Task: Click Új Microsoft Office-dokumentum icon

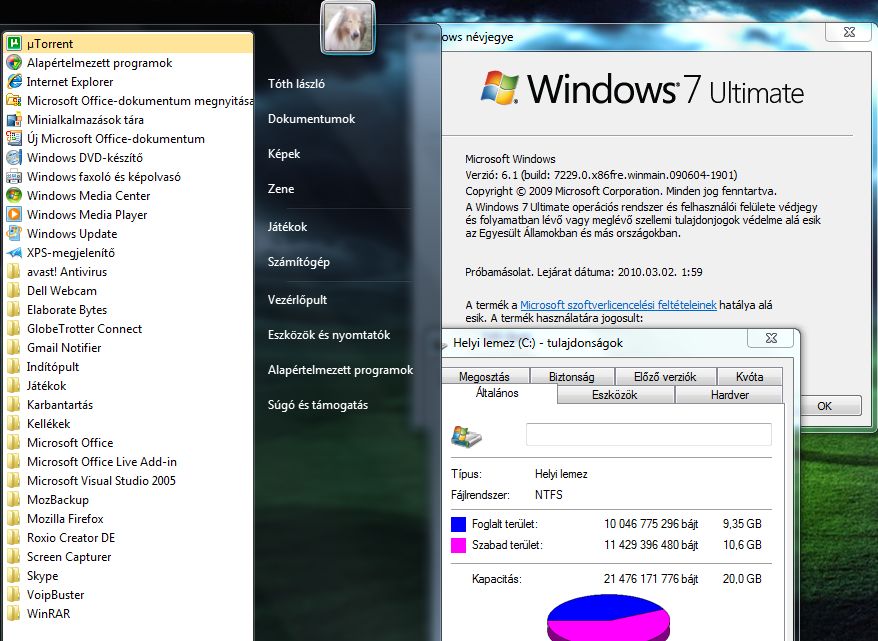Action: coord(14,139)
